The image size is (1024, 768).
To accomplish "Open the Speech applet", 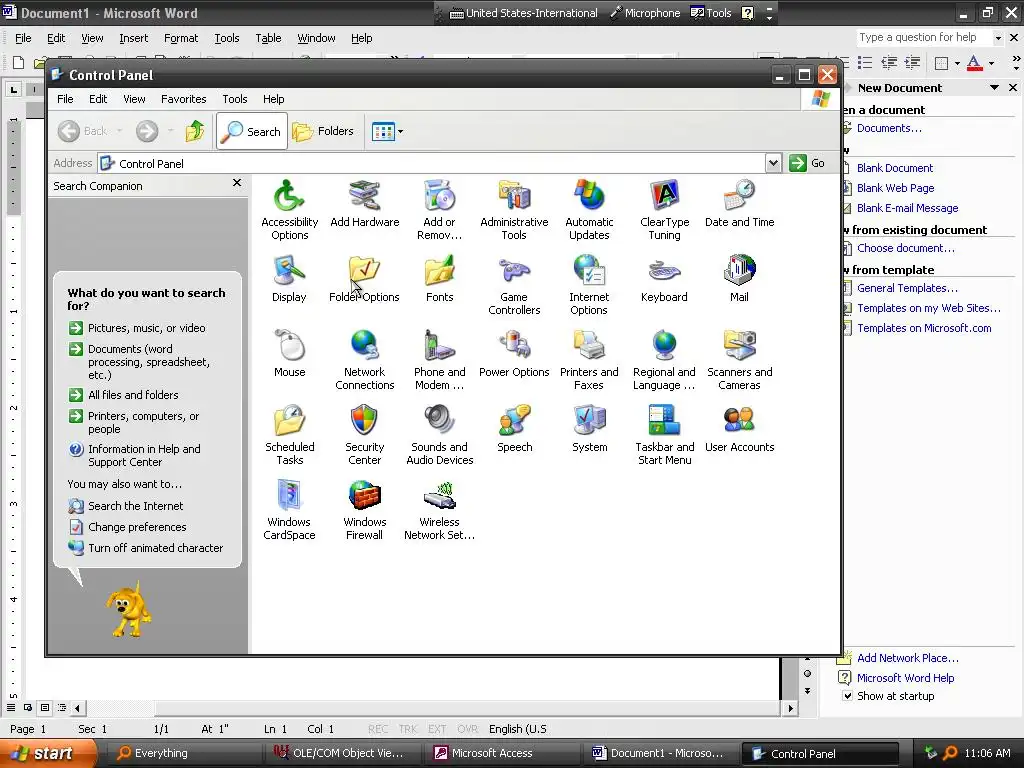I will 514,429.
